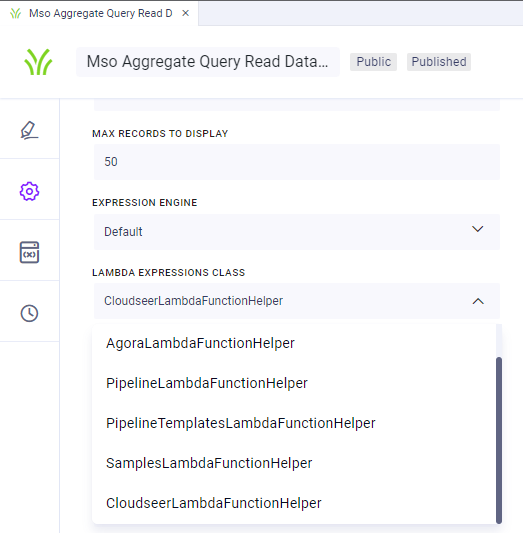Edit the Mso Aggregate Query Read Data title
The image size is (523, 533).
208,62
